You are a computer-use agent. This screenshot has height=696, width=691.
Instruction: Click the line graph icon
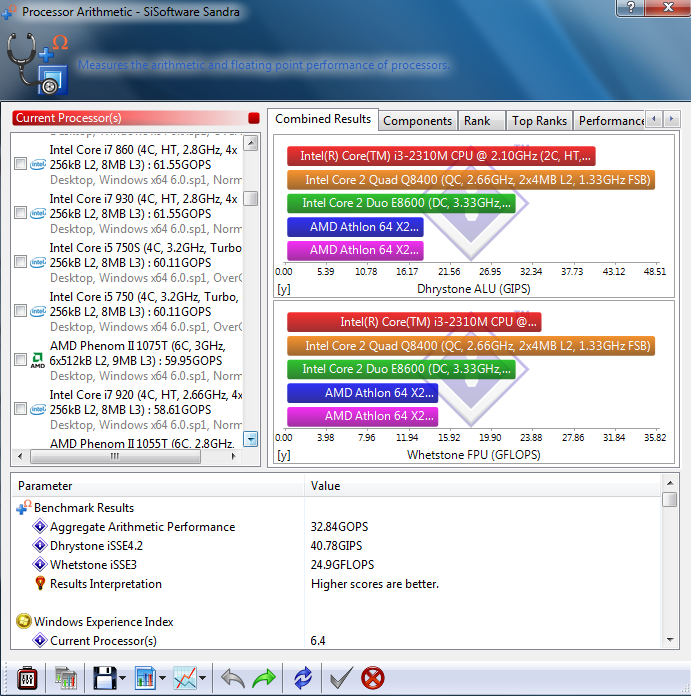(185, 678)
